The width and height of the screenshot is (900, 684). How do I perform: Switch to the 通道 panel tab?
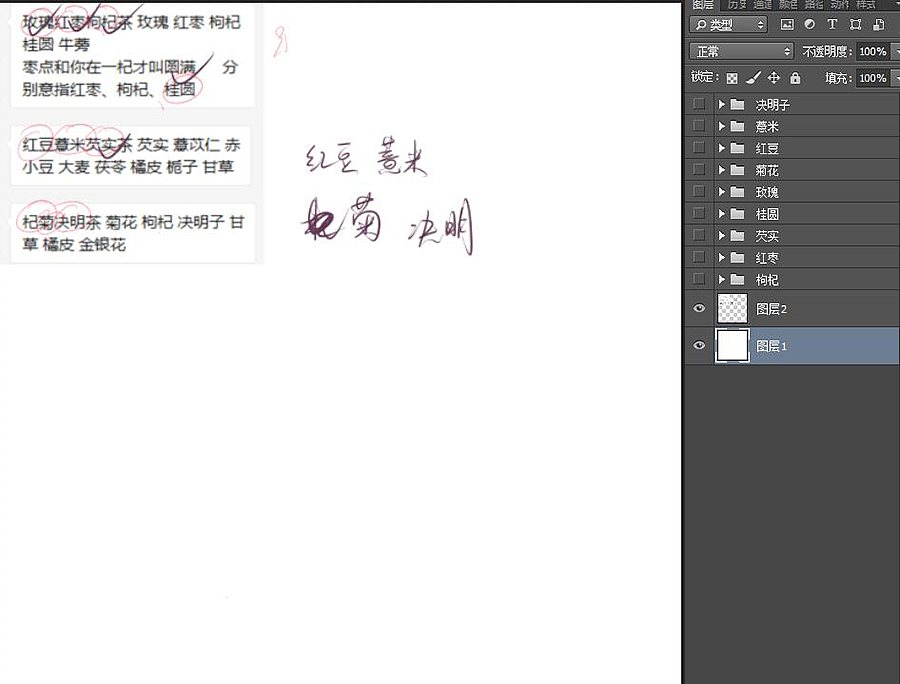coord(763,5)
